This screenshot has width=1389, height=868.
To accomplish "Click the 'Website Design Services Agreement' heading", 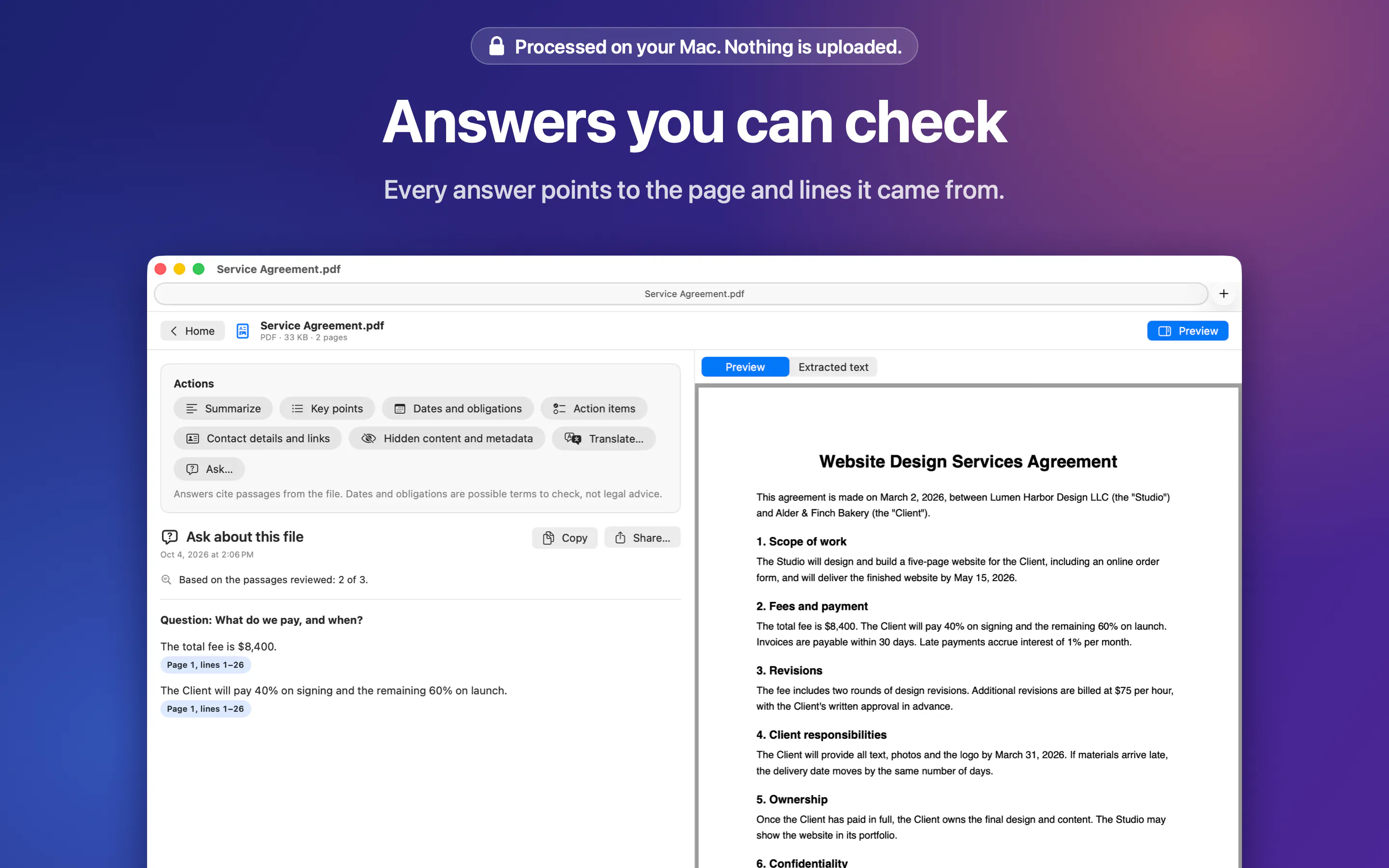I will 967,461.
